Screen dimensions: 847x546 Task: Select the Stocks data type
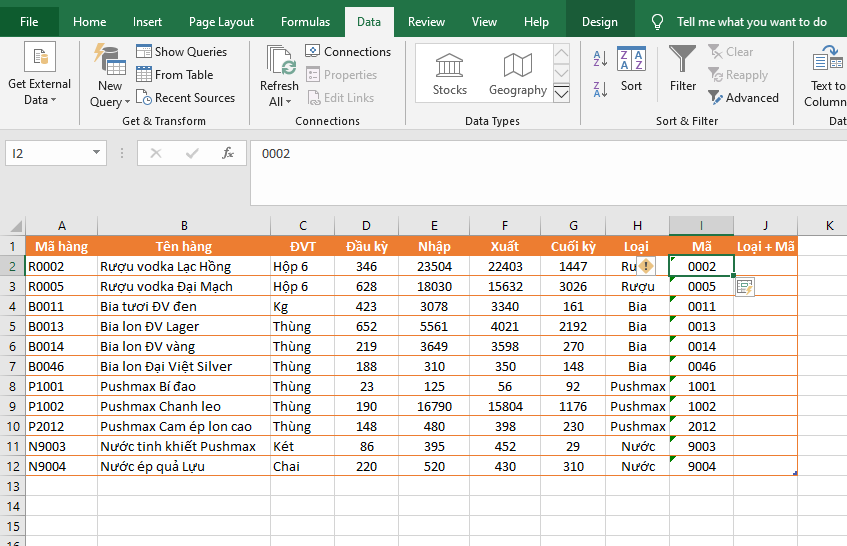[x=449, y=73]
